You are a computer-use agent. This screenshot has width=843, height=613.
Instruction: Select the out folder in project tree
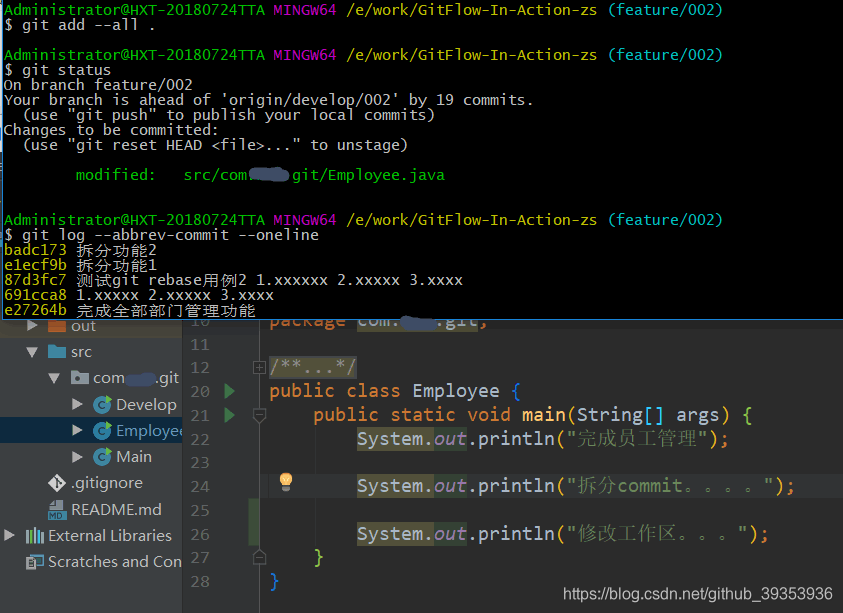[83, 326]
